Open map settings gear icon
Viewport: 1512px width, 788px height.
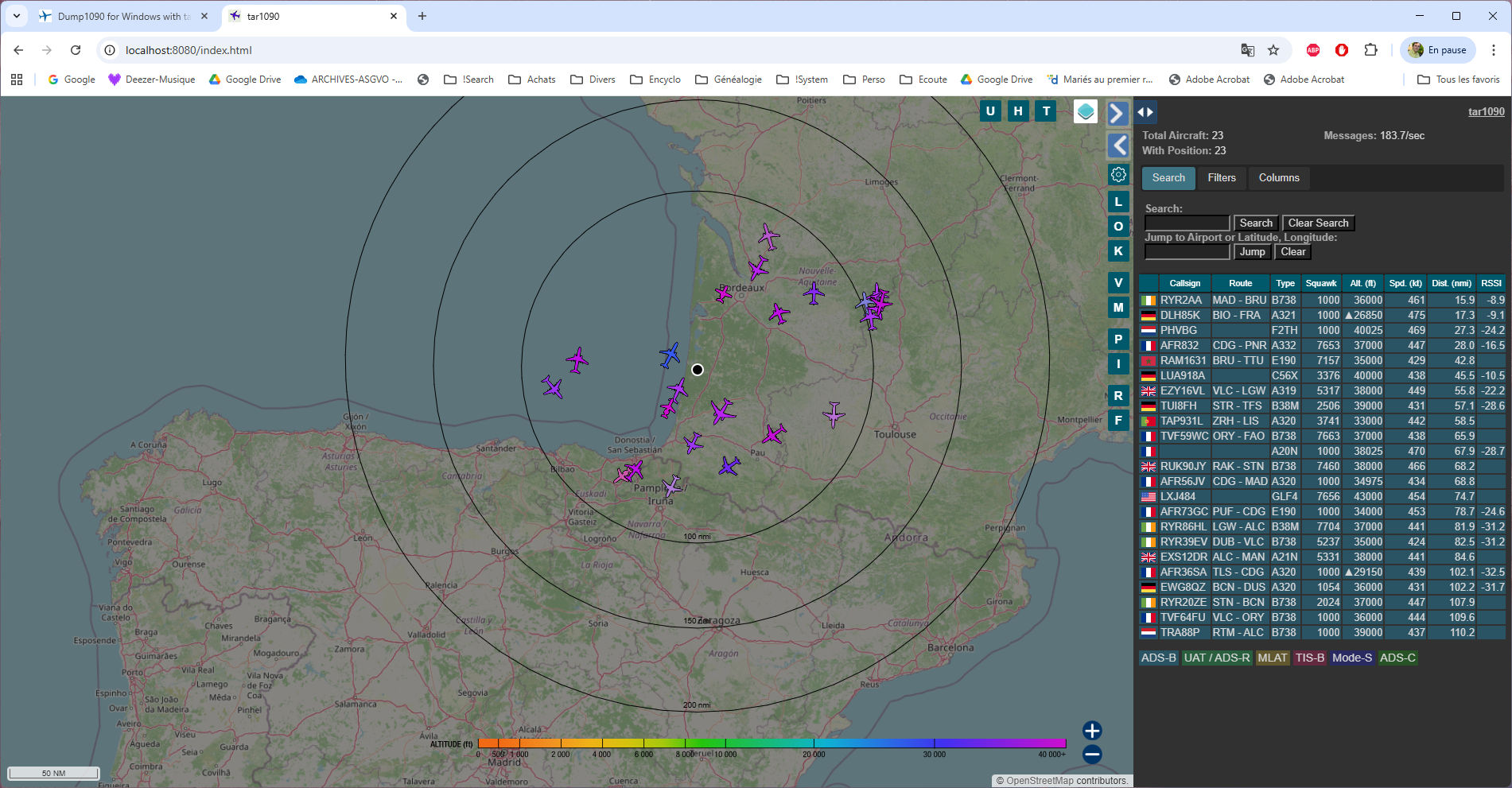click(x=1118, y=175)
